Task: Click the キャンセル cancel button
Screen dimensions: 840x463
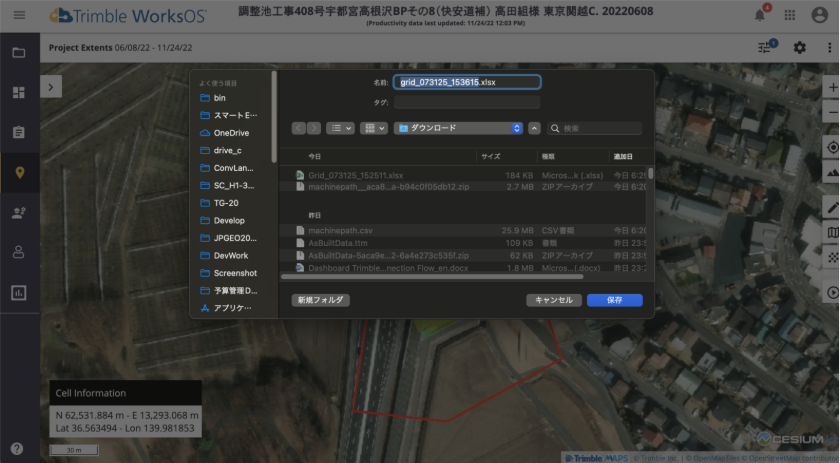Action: point(553,300)
